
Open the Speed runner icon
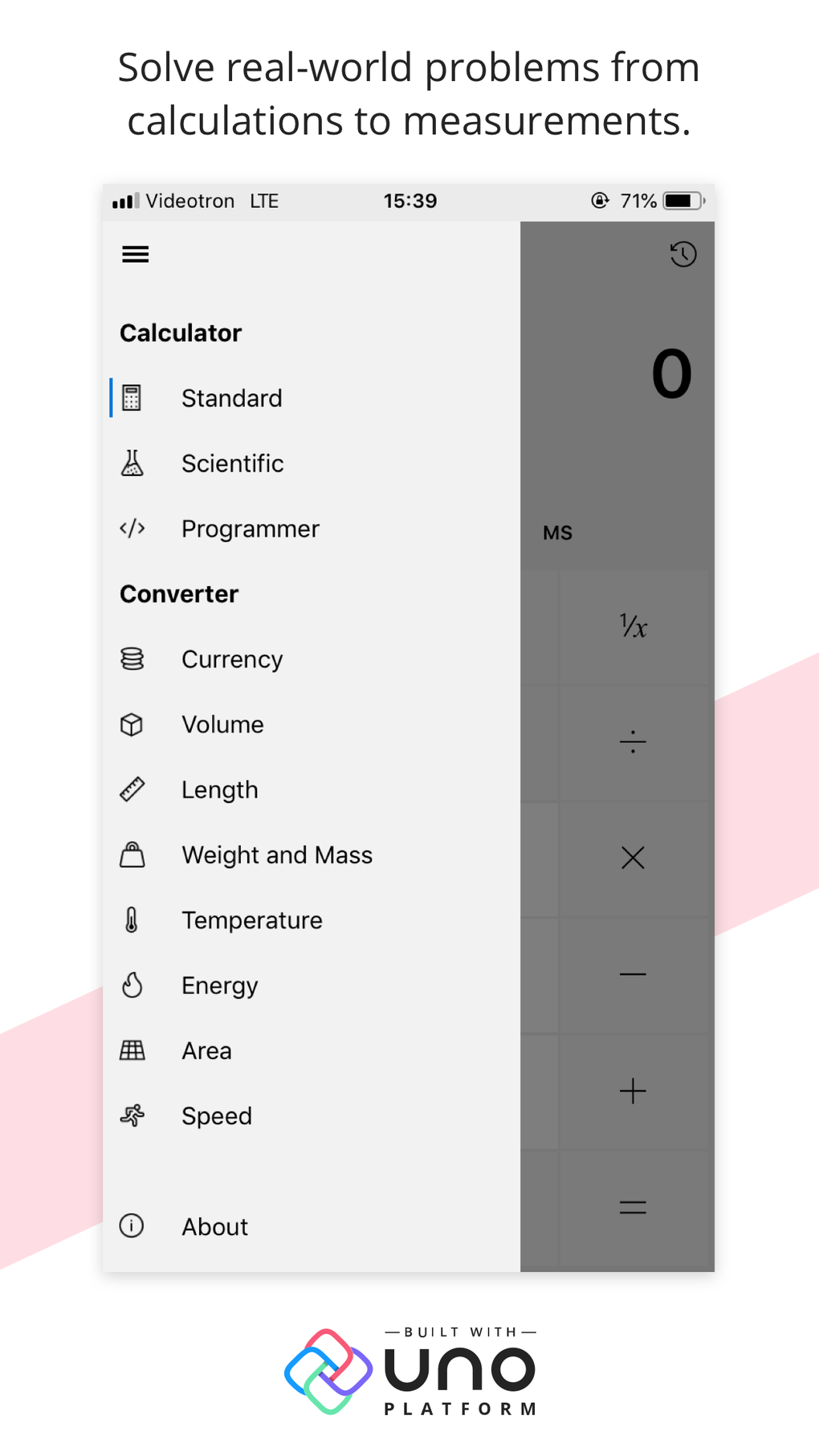pyautogui.click(x=132, y=1115)
